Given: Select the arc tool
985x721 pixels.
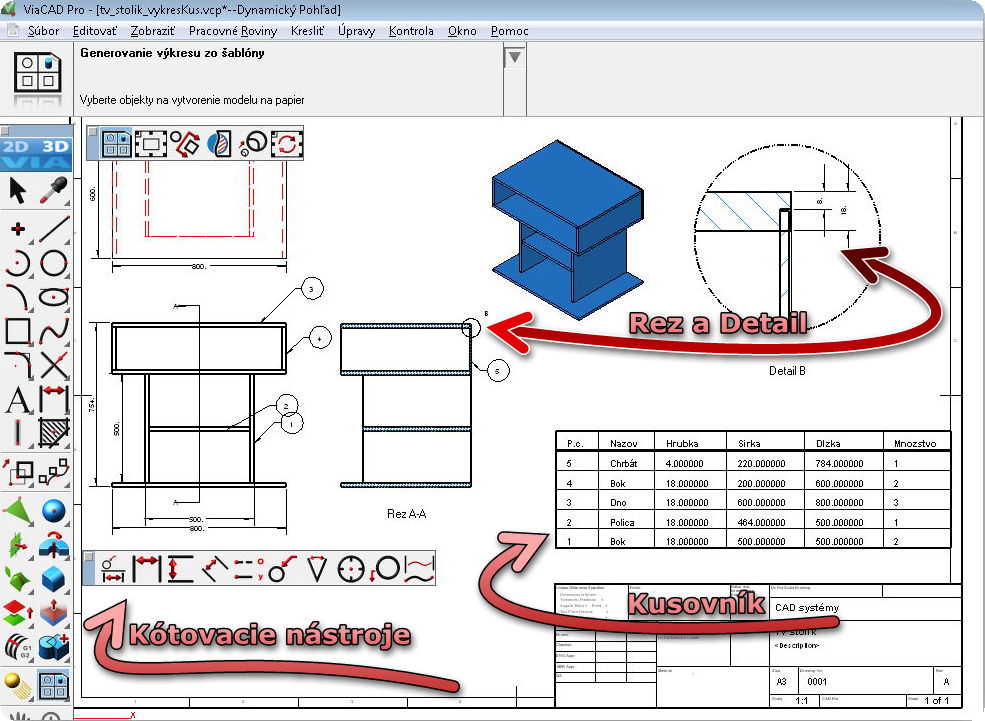Looking at the screenshot, I should [18, 263].
